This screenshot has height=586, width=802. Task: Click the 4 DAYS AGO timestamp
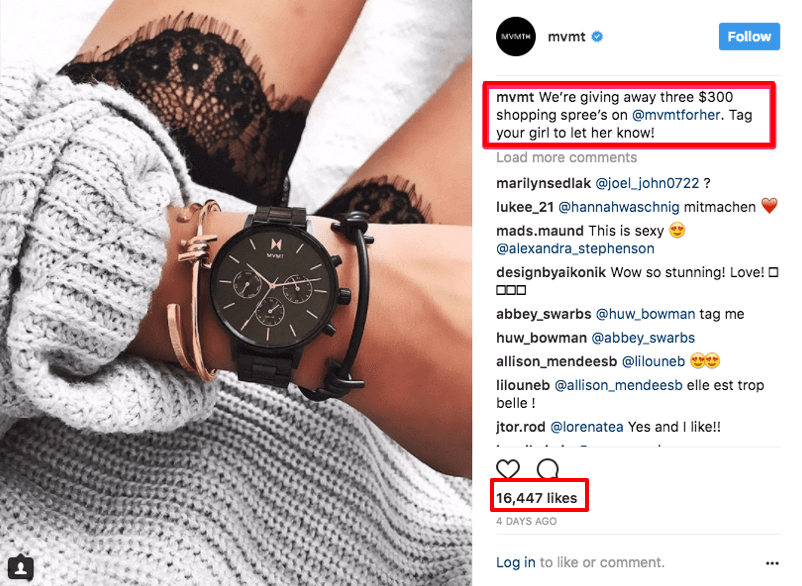(x=526, y=522)
